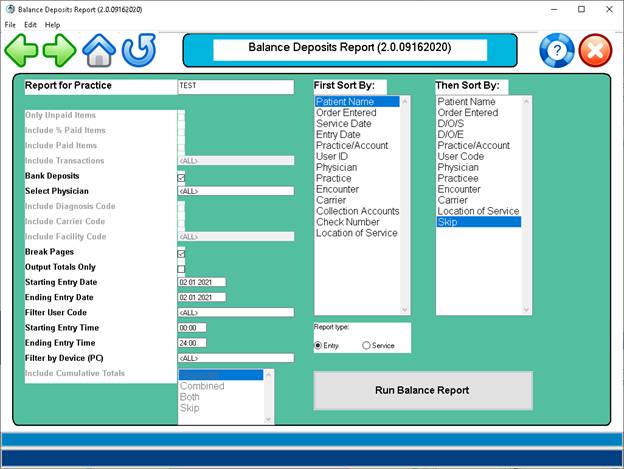Click the blue refresh arrow icon
The width and height of the screenshot is (624, 469).
pyautogui.click(x=139, y=49)
